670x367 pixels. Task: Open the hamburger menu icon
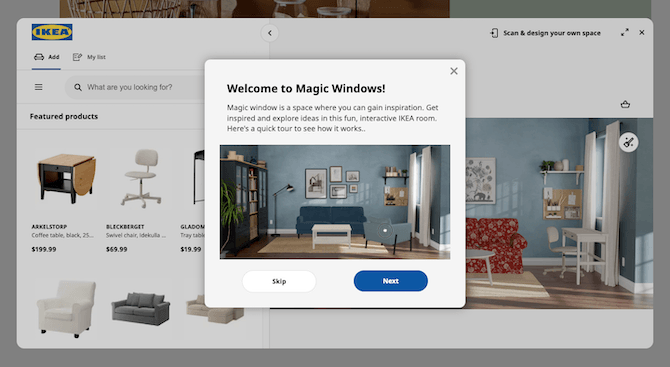click(38, 87)
